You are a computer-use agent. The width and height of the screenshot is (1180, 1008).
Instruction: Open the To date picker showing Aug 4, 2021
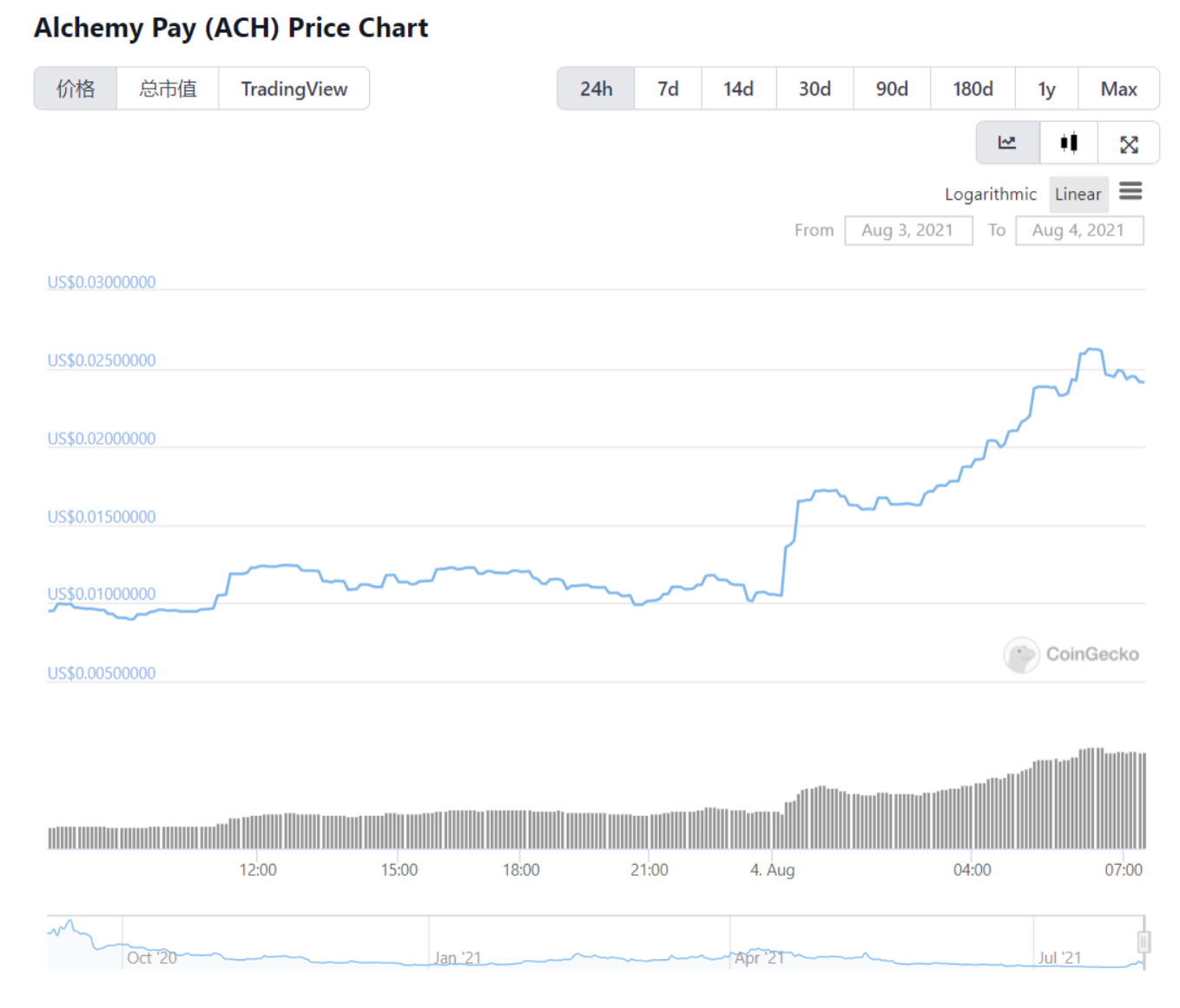tap(1079, 230)
